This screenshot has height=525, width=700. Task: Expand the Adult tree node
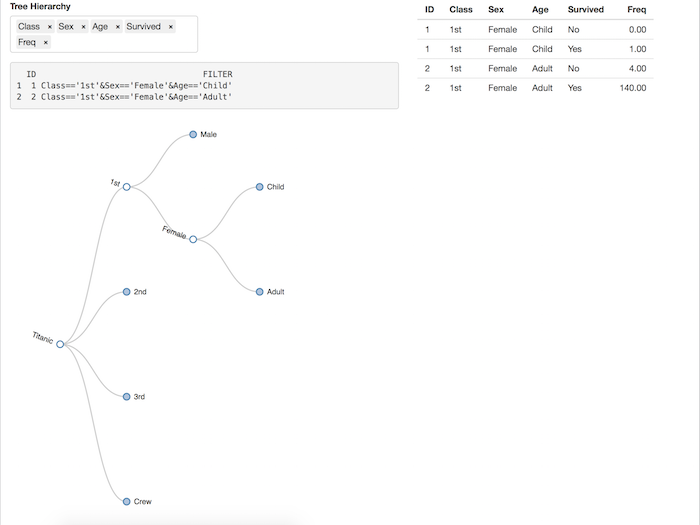(259, 292)
